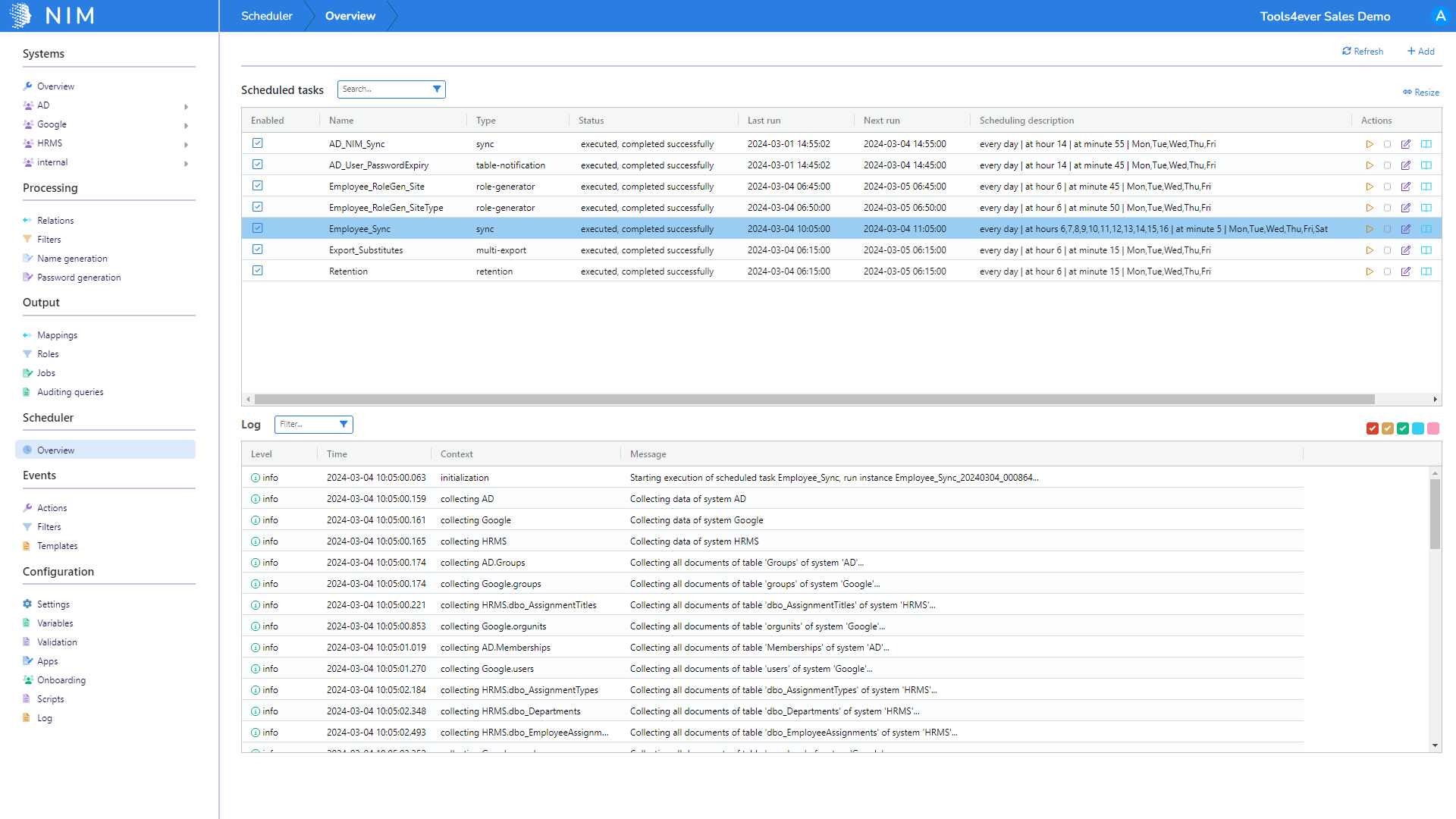Run the AD_NIM_Sync task now
Image resolution: width=1456 pixels, height=819 pixels.
(x=1370, y=144)
